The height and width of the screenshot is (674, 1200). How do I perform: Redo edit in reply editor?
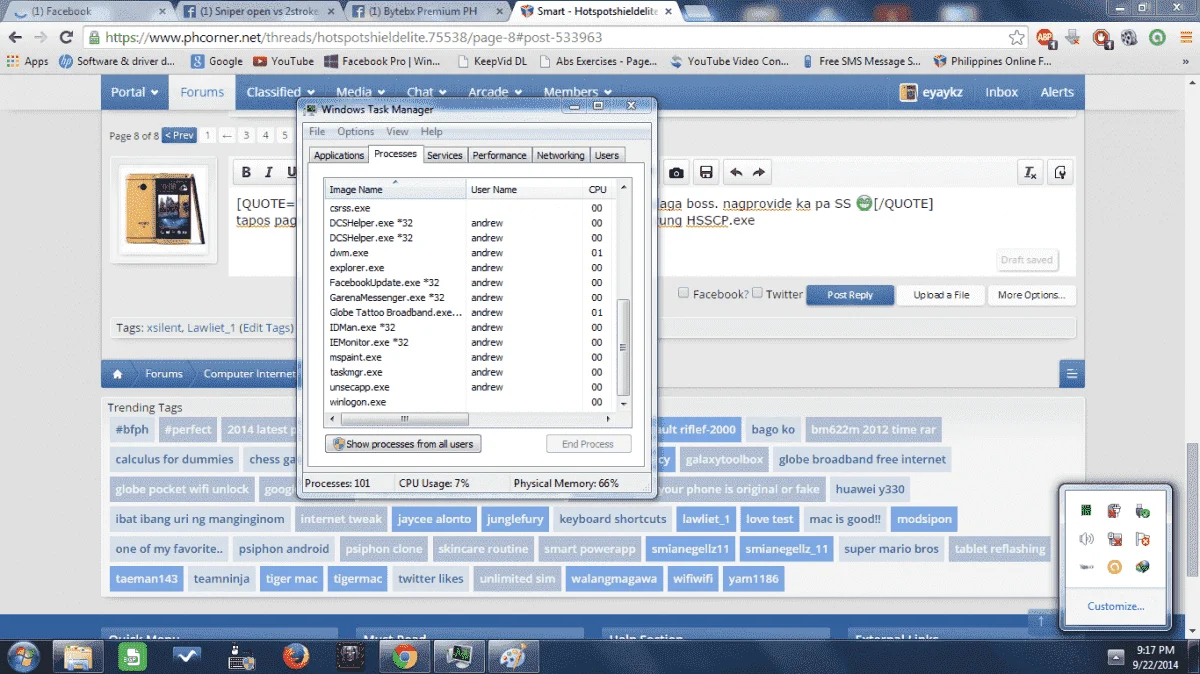(759, 172)
